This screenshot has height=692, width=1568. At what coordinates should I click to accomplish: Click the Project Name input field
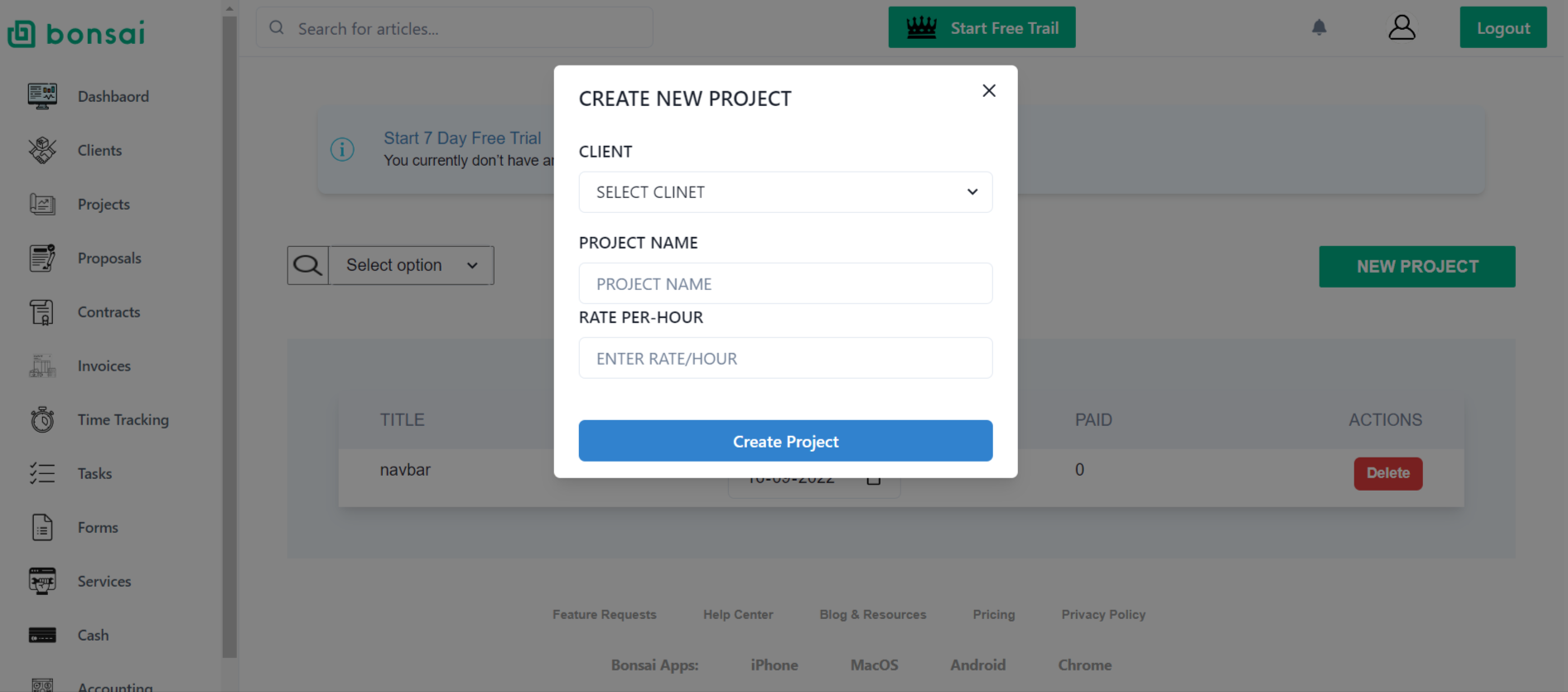pyautogui.click(x=784, y=283)
